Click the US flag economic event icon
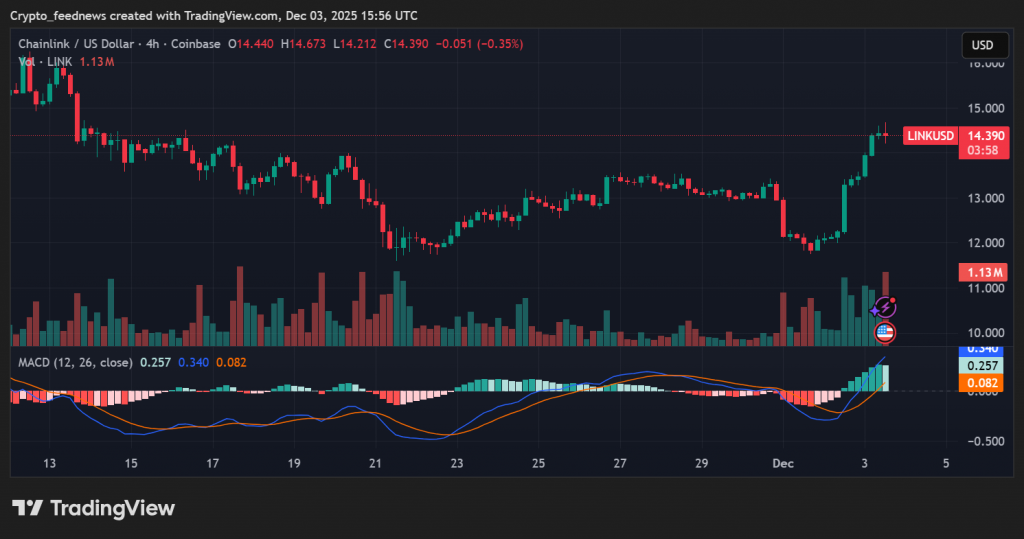Image resolution: width=1024 pixels, height=539 pixels. click(885, 333)
